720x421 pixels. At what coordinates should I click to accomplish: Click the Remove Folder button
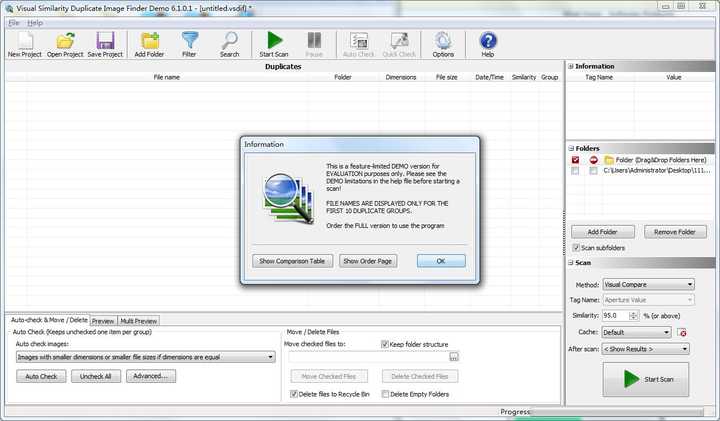[x=675, y=232]
